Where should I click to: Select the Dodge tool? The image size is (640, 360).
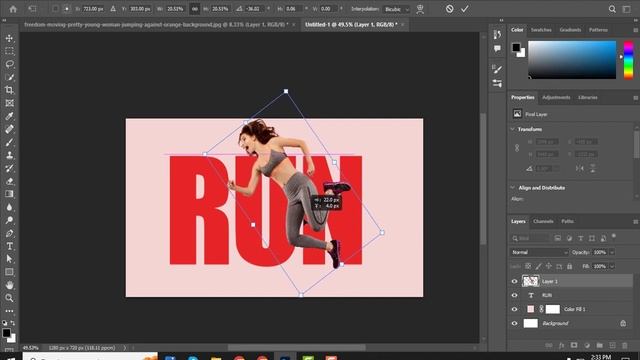click(x=9, y=220)
